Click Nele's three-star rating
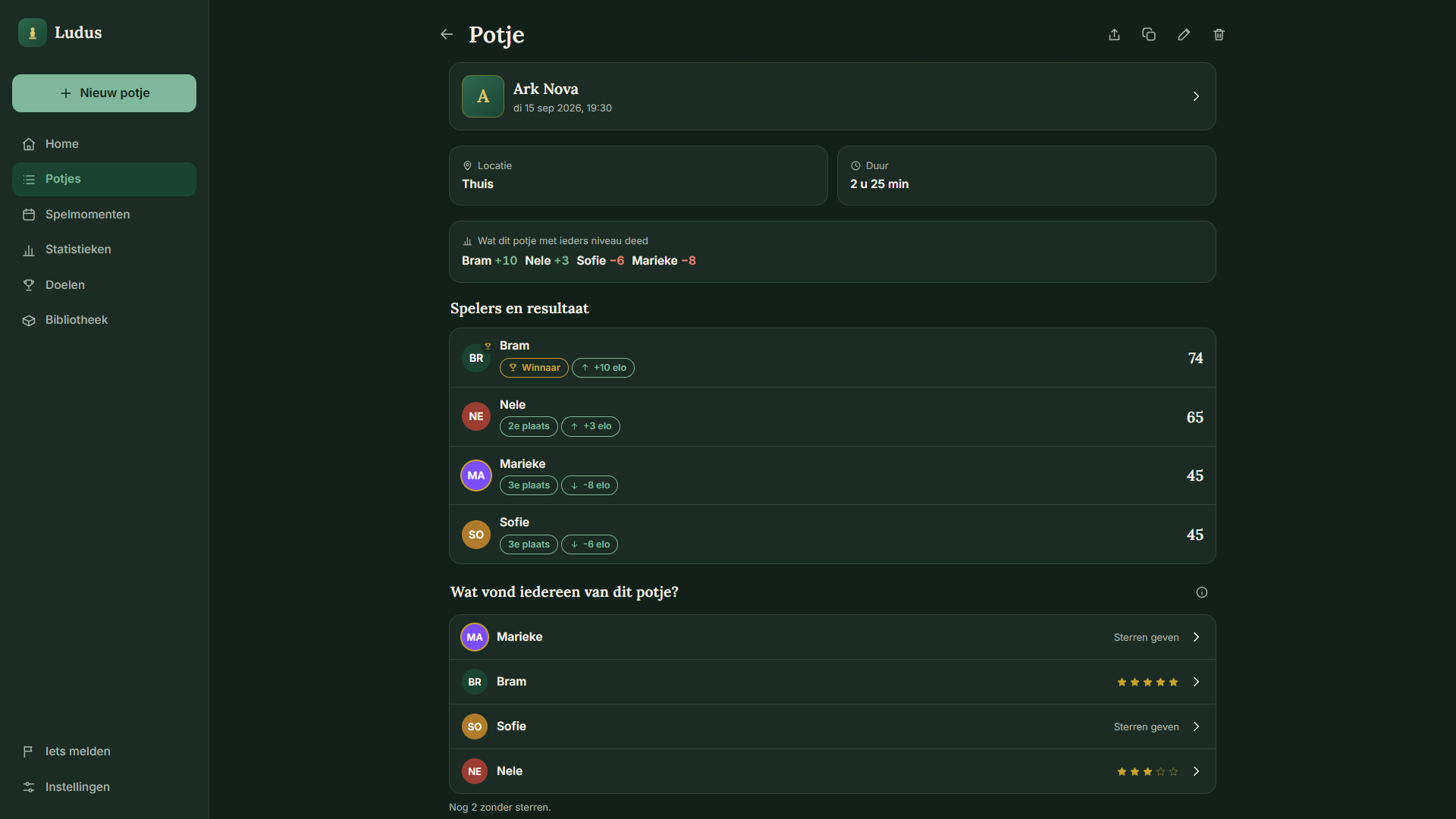Screen dimensions: 1456x819 (x=1147, y=772)
